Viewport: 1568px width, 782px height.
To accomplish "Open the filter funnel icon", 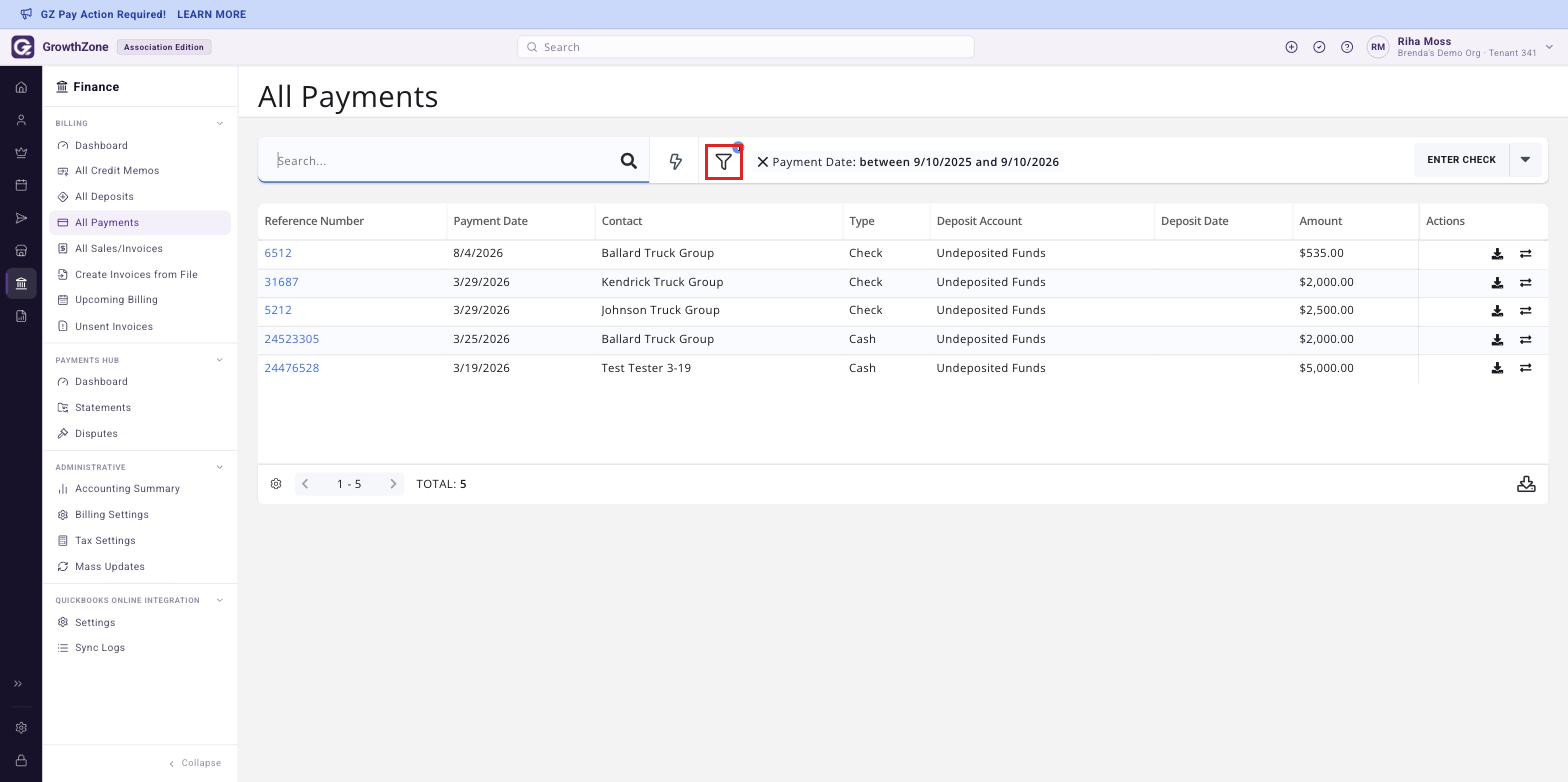I will point(724,162).
